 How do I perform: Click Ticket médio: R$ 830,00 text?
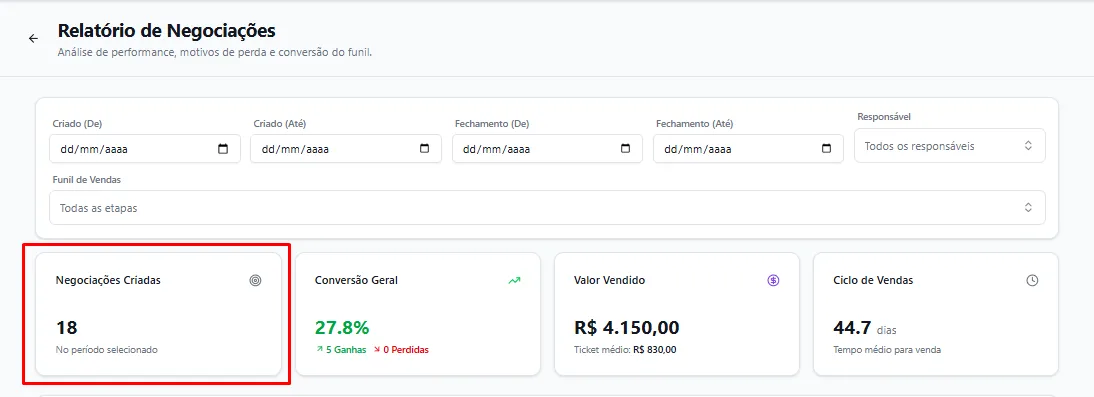[x=625, y=350]
